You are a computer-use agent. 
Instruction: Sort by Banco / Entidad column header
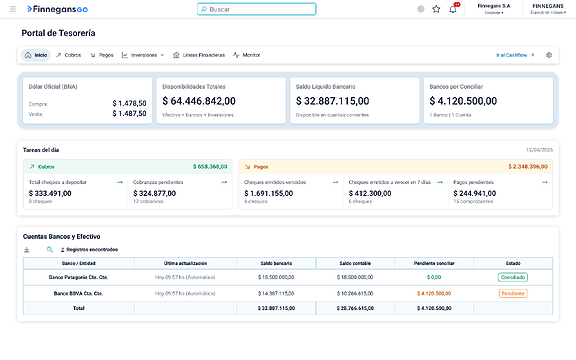point(79,263)
